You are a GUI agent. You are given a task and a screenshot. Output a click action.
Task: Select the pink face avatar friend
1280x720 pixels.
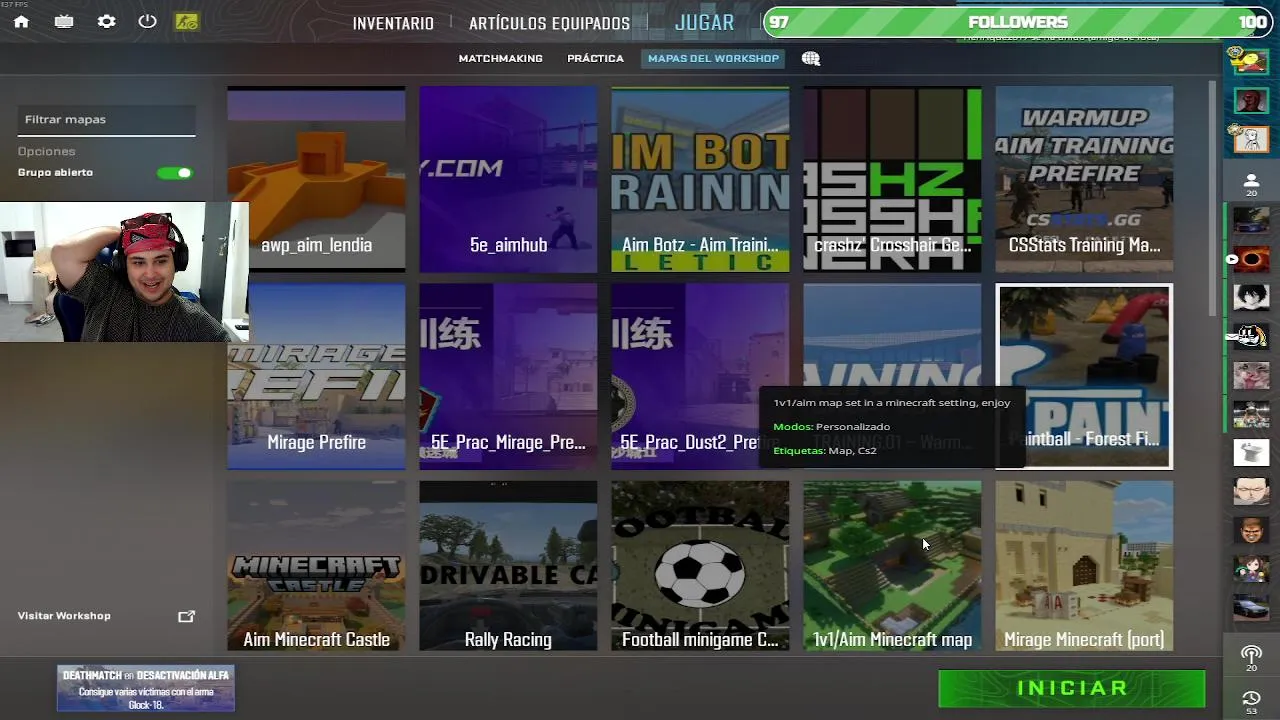point(1251,375)
